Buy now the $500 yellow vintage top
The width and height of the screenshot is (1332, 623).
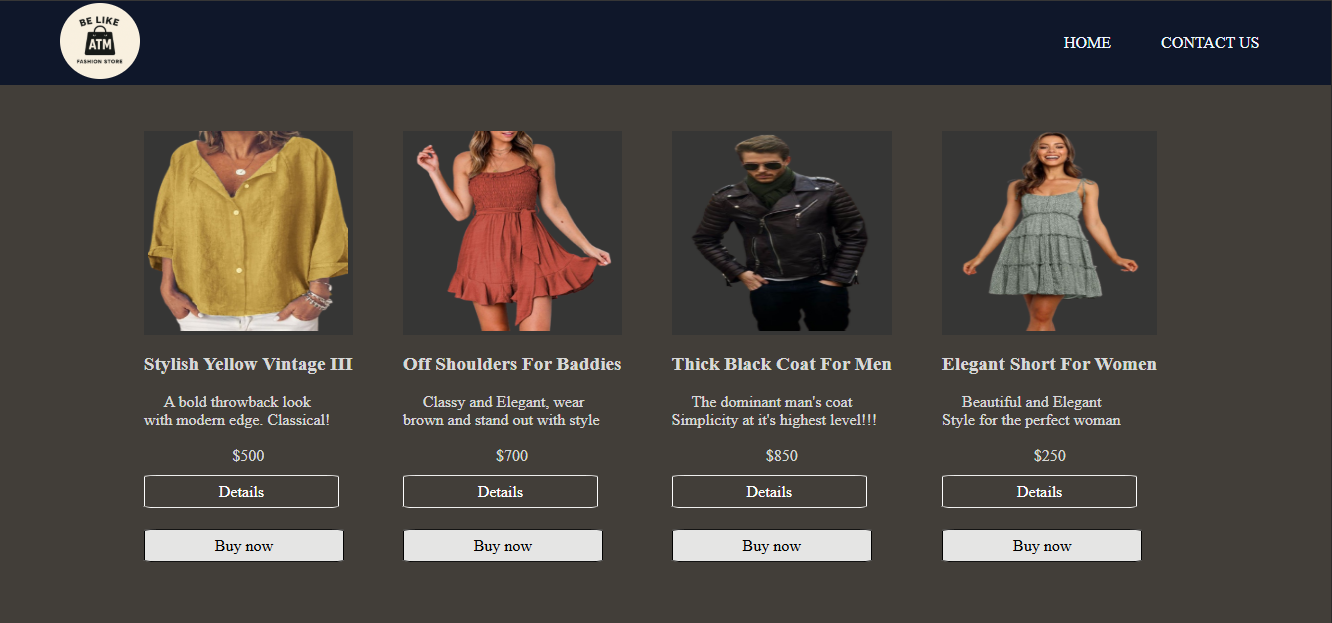(x=244, y=546)
